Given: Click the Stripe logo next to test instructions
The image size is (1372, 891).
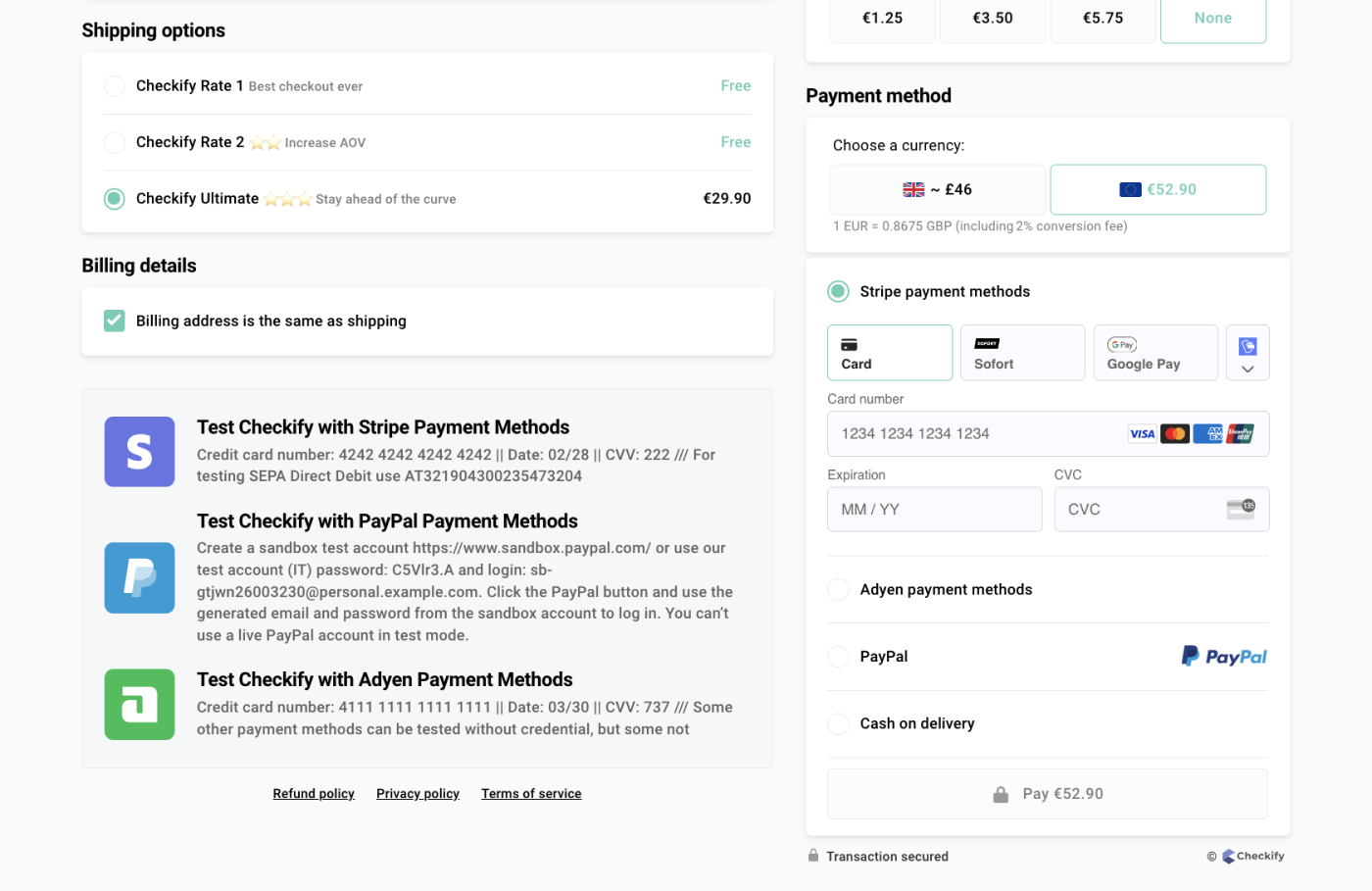Looking at the screenshot, I should pos(139,452).
